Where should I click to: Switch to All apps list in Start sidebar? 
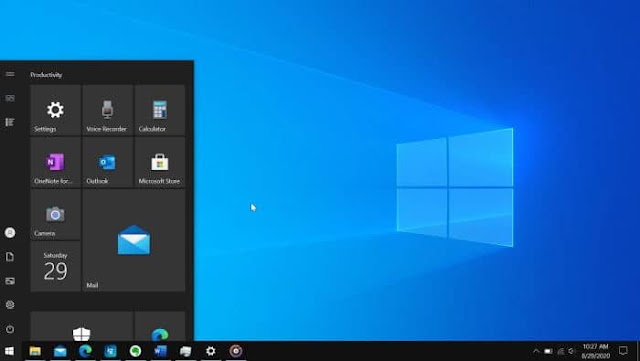[x=10, y=122]
